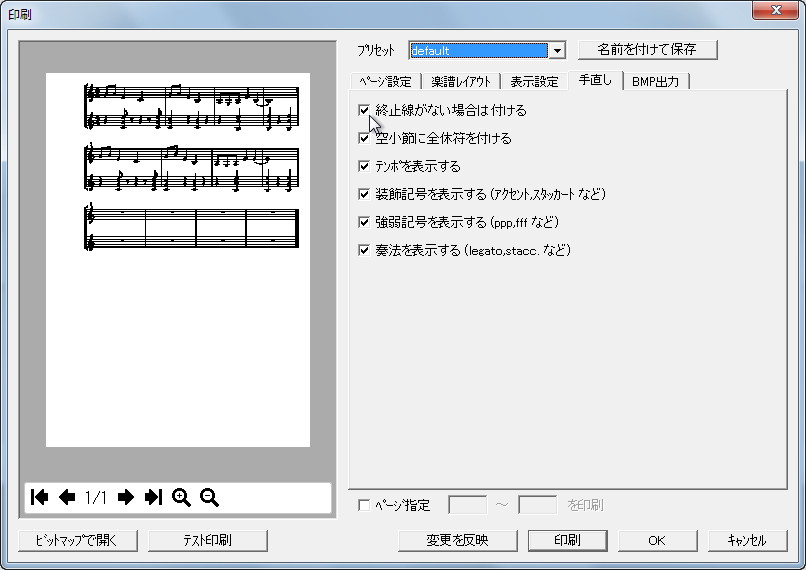Click ビットマップで開く button
806x570 pixels.
[78, 540]
